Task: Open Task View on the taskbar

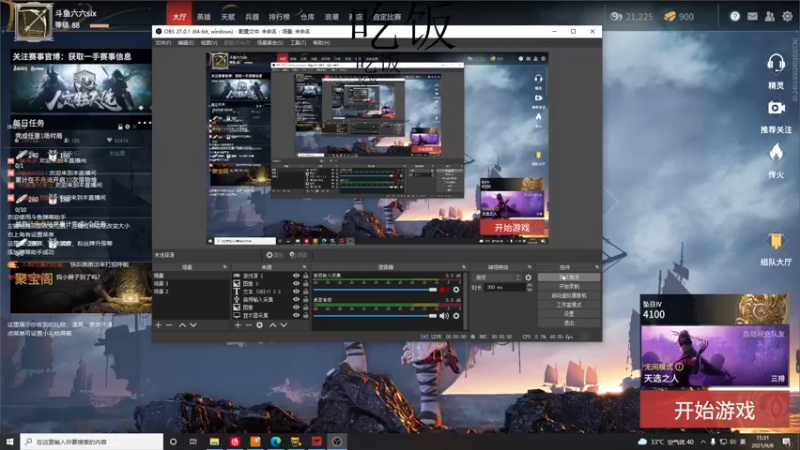Action: [193, 441]
